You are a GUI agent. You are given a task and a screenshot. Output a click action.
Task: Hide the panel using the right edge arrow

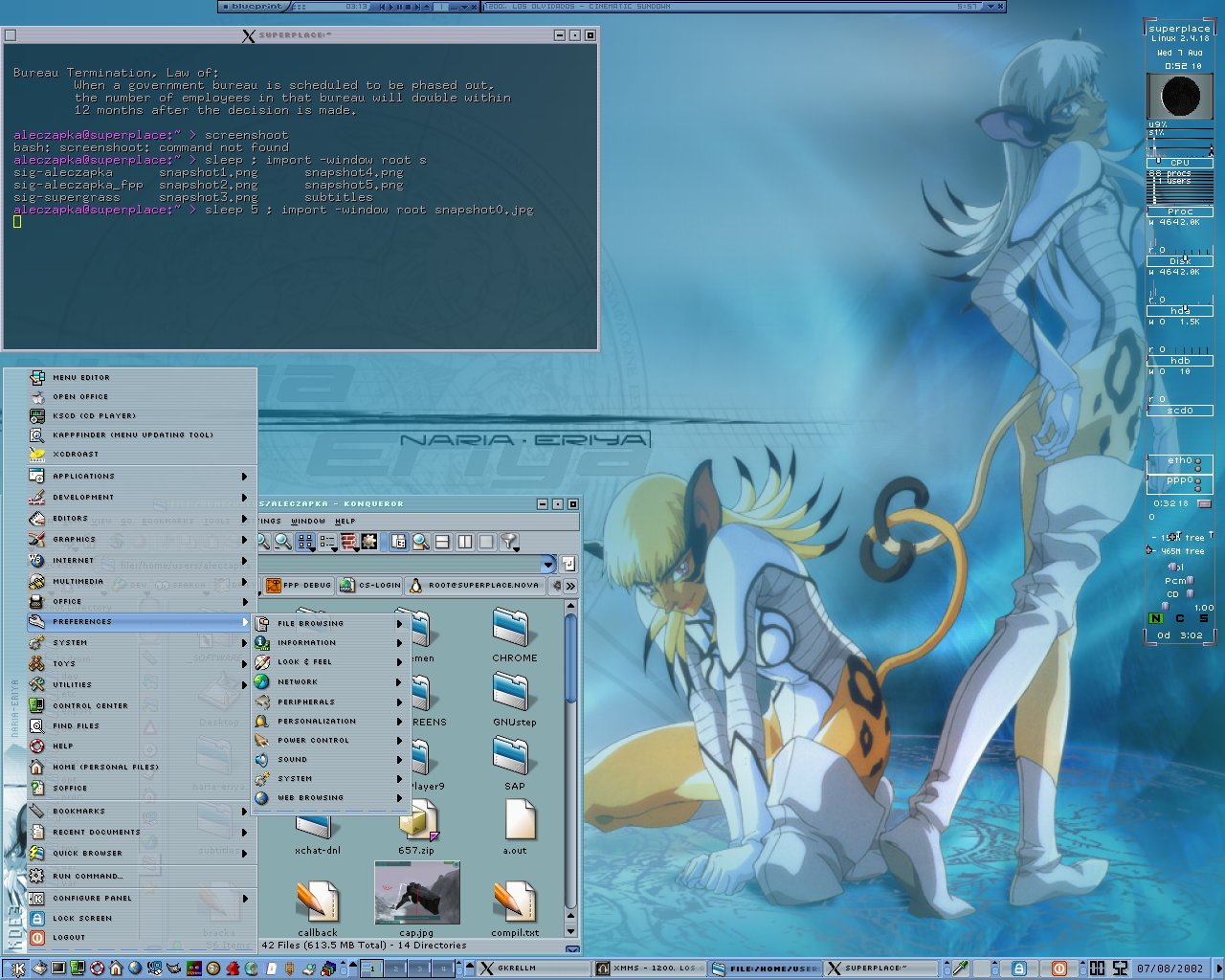point(1218,969)
